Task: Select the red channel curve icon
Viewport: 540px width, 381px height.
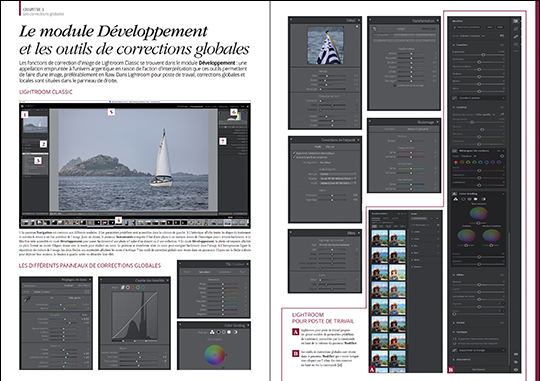Action: click(133, 287)
